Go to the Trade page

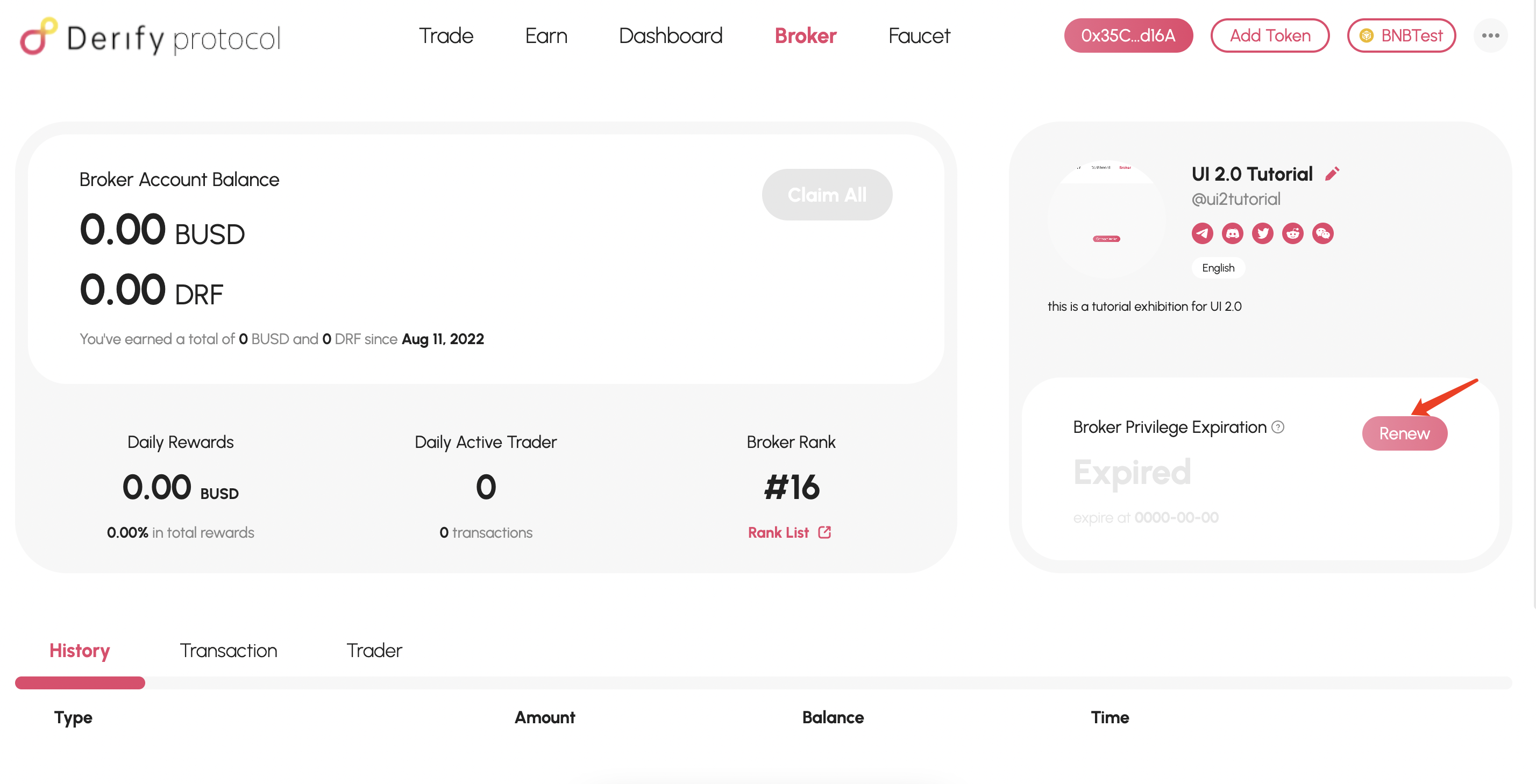[445, 36]
